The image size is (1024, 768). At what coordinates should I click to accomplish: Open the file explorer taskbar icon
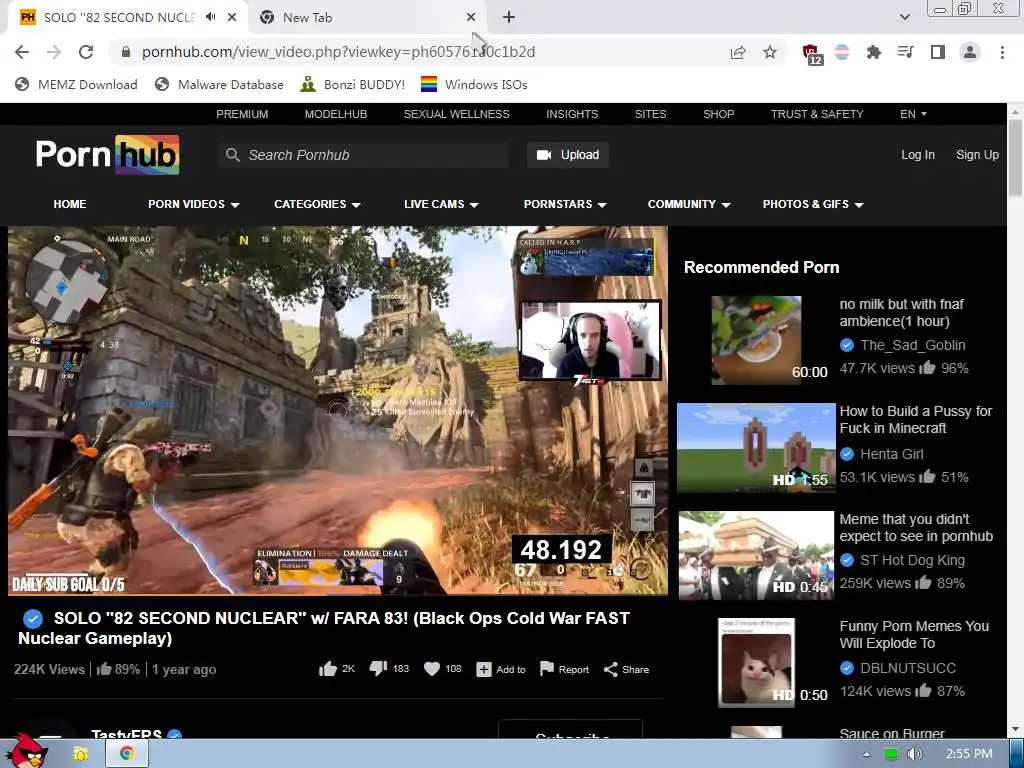[x=81, y=754]
